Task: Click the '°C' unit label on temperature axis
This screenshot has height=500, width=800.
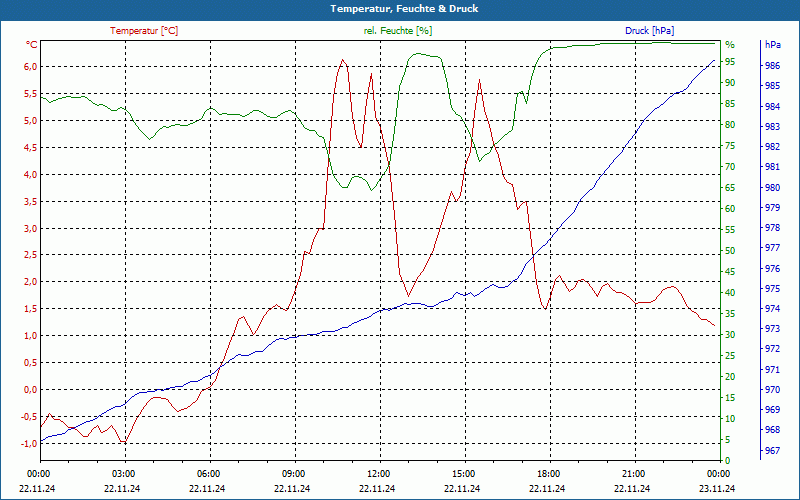Action: [x=32, y=45]
